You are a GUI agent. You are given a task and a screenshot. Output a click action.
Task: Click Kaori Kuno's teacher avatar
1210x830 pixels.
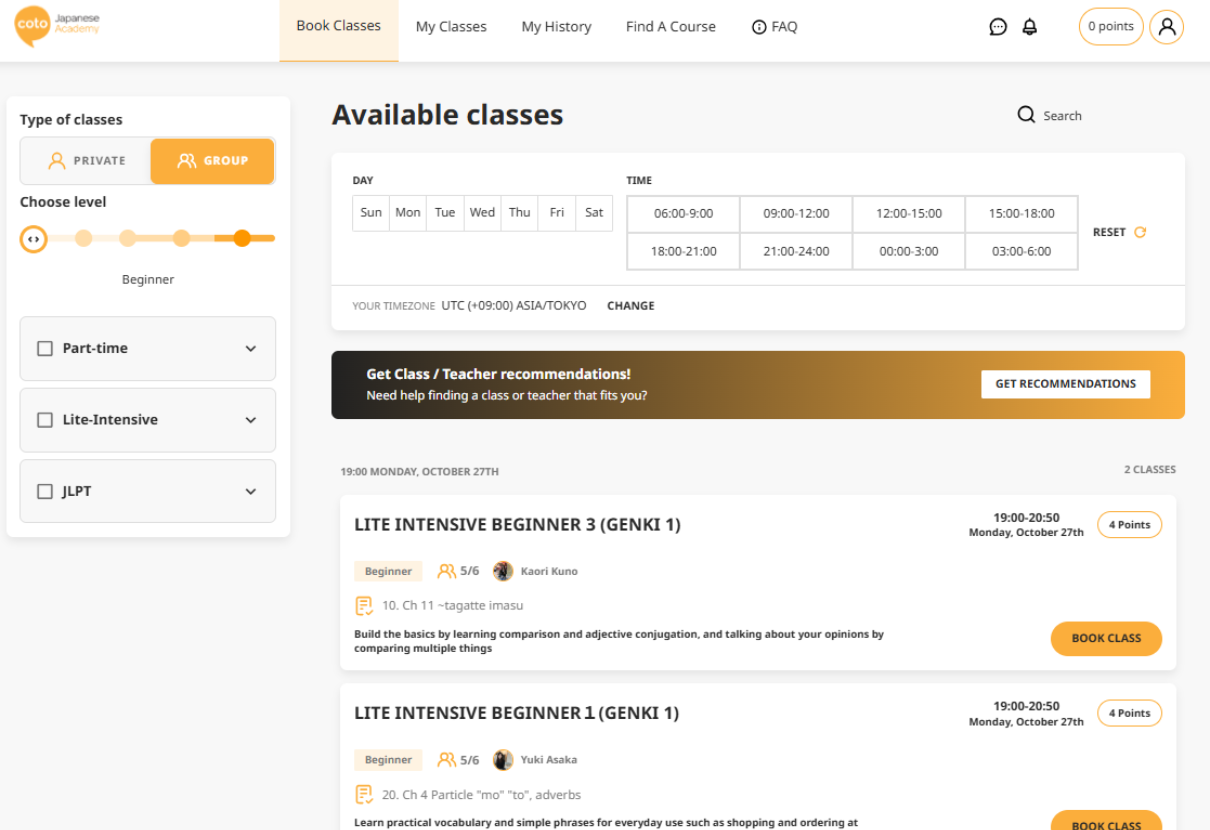tap(503, 571)
